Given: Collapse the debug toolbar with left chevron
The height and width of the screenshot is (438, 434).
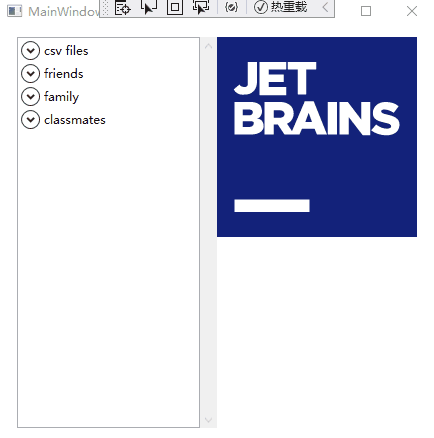Looking at the screenshot, I should coord(326,7).
